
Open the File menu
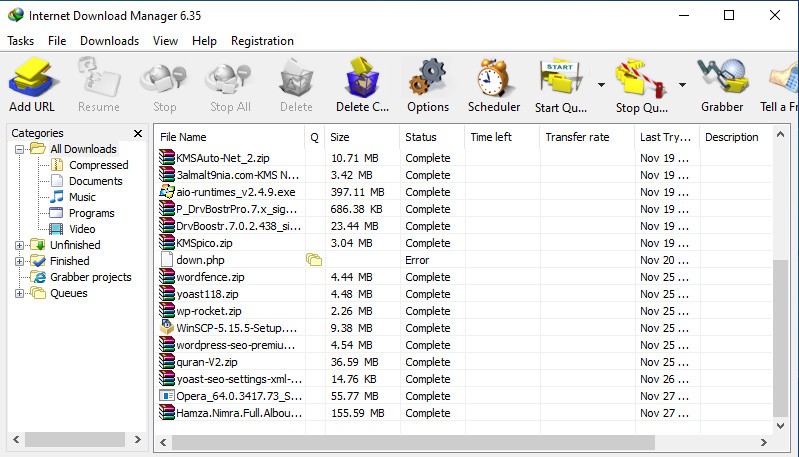coord(57,41)
